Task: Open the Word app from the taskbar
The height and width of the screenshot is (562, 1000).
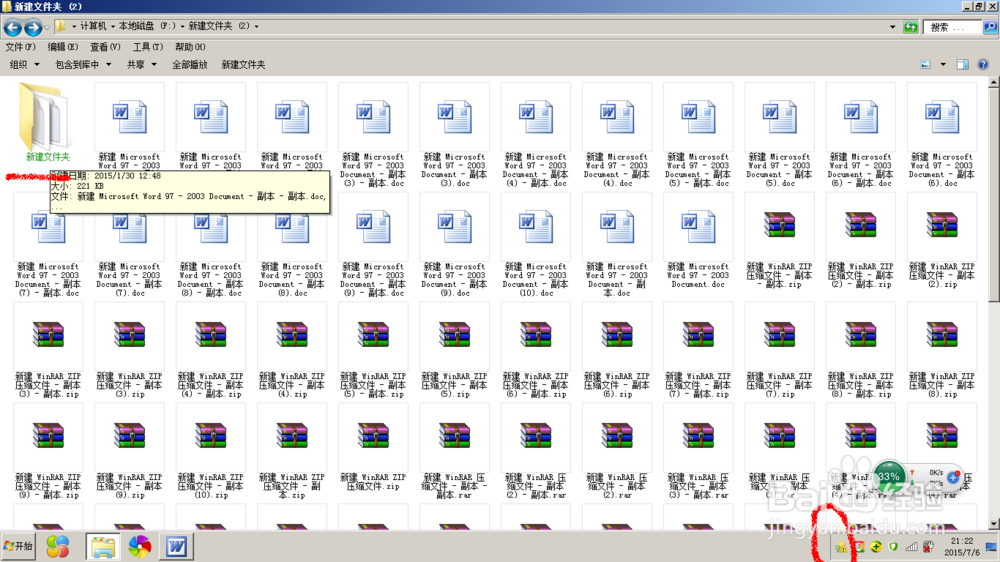Action: pyautogui.click(x=177, y=547)
